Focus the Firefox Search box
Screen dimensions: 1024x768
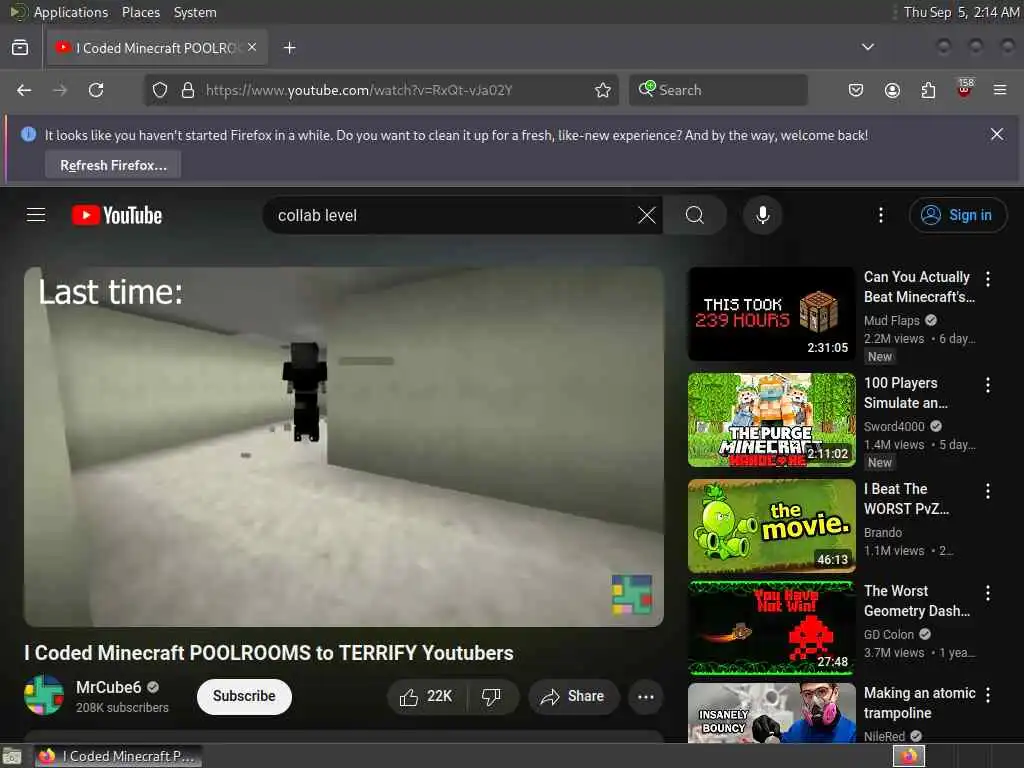coord(718,90)
